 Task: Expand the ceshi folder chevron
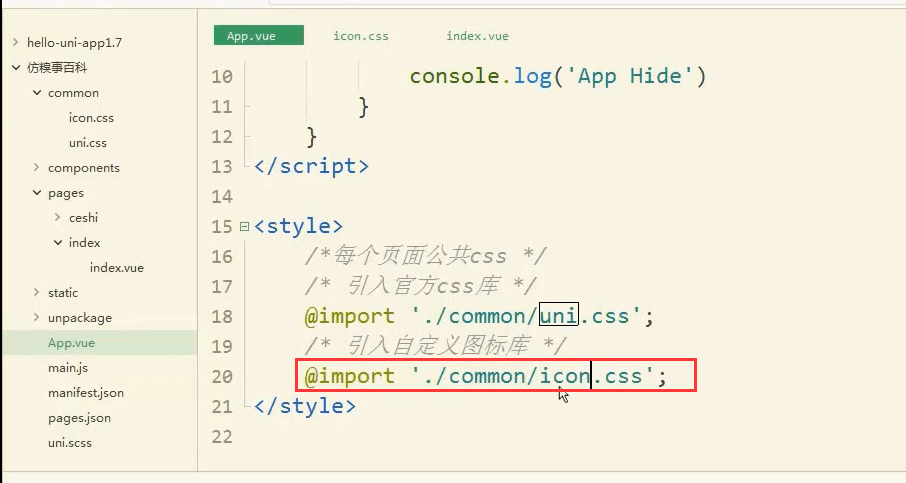(57, 217)
